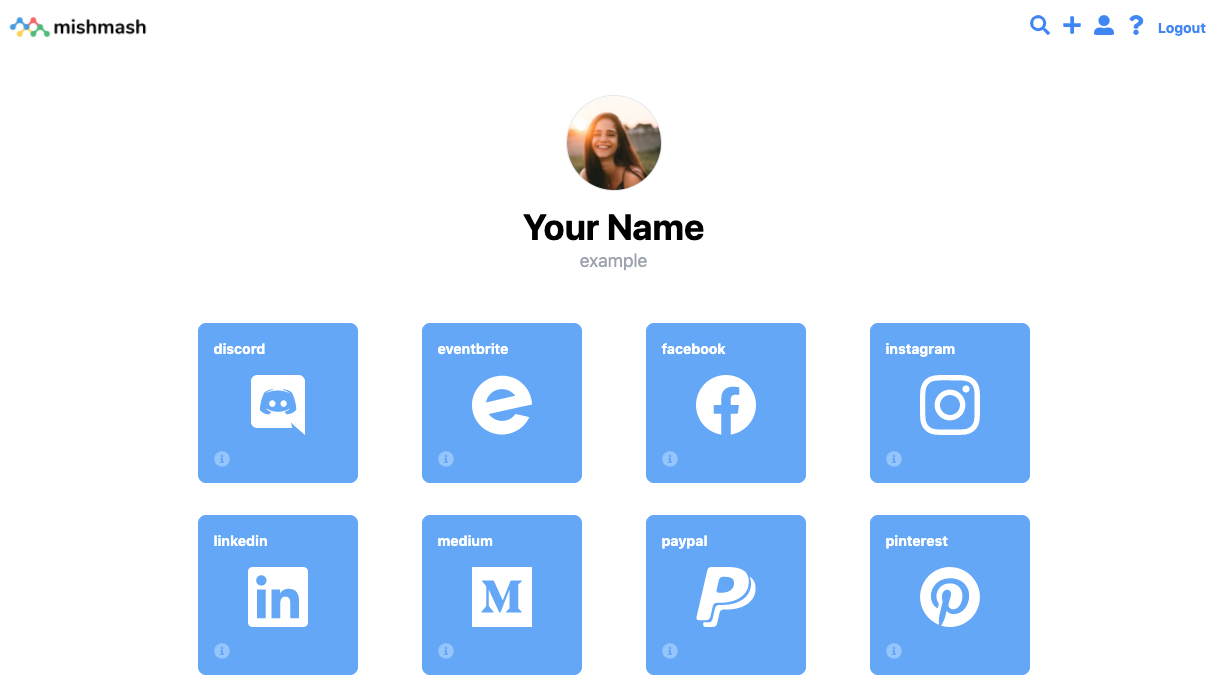Open the search magnifier icon
This screenshot has width=1229, height=698.
pos(1040,26)
